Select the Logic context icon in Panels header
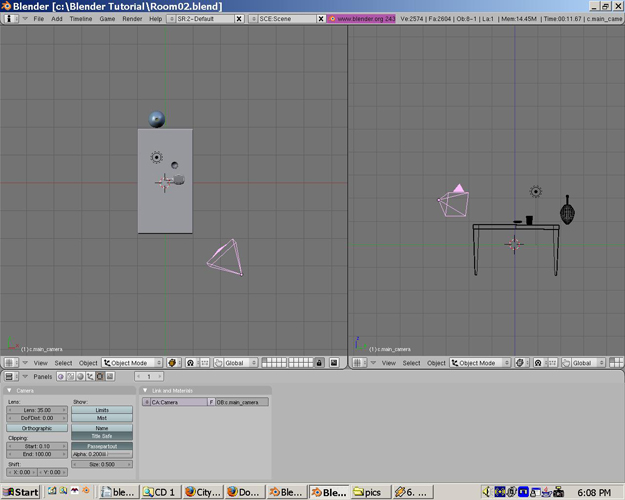 coord(61,376)
